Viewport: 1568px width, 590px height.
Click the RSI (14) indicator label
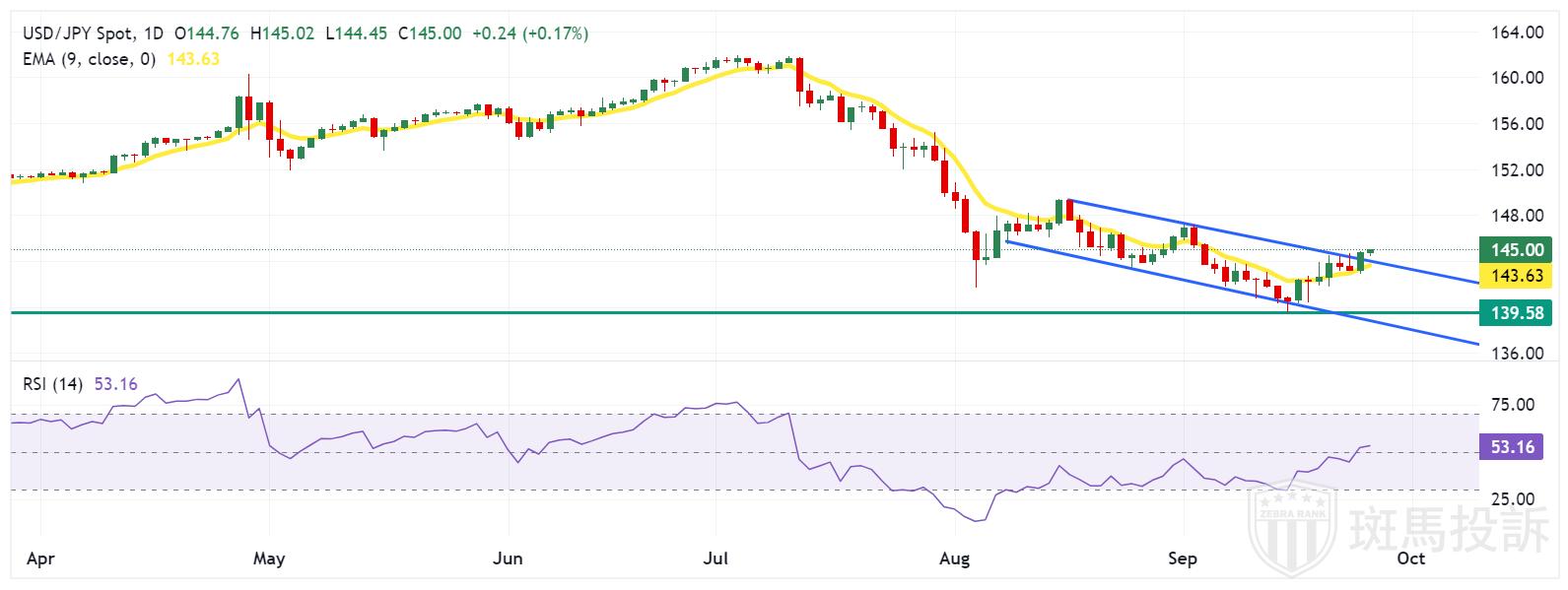54,383
